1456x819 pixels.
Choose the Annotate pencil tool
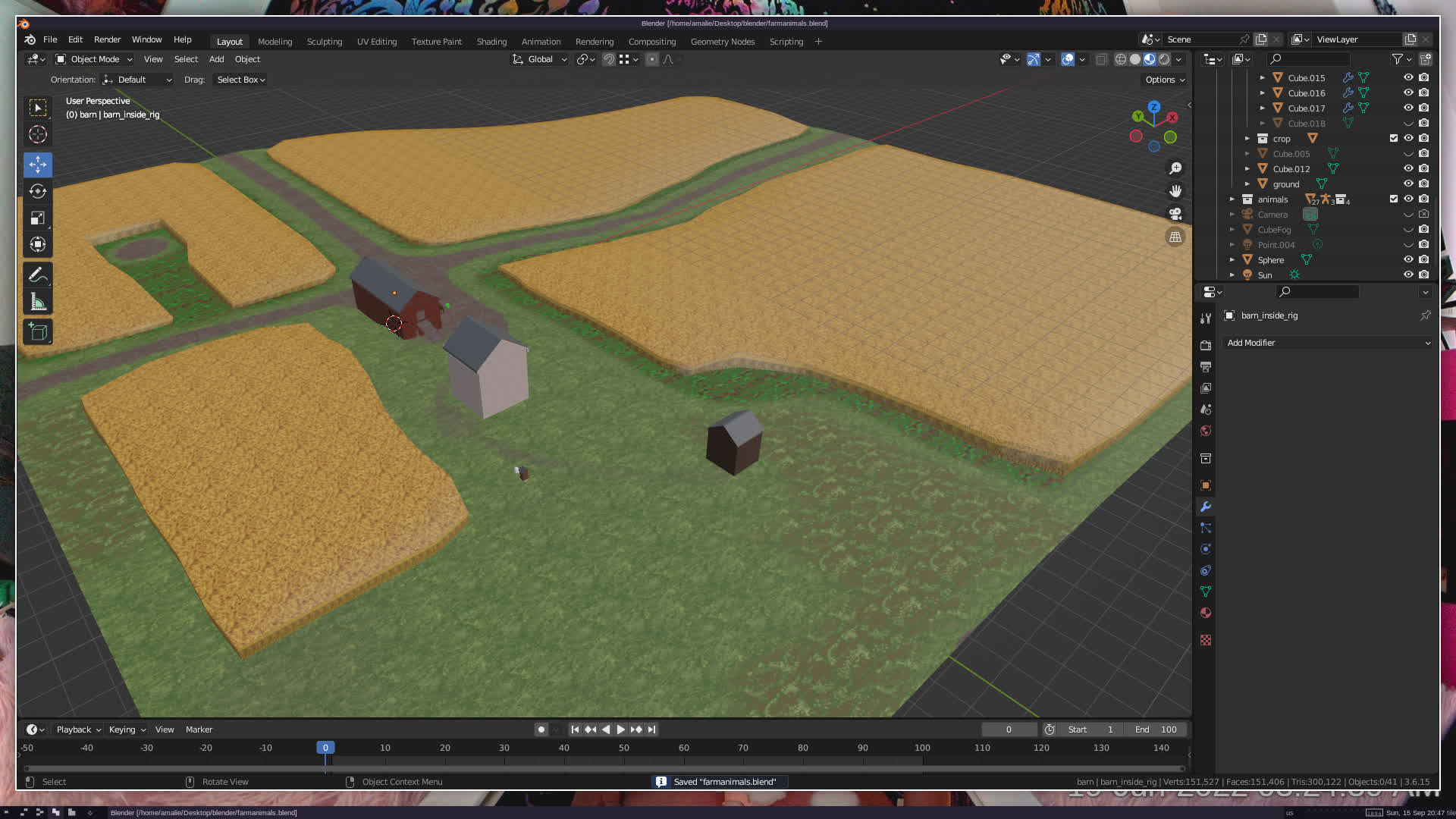pos(38,275)
